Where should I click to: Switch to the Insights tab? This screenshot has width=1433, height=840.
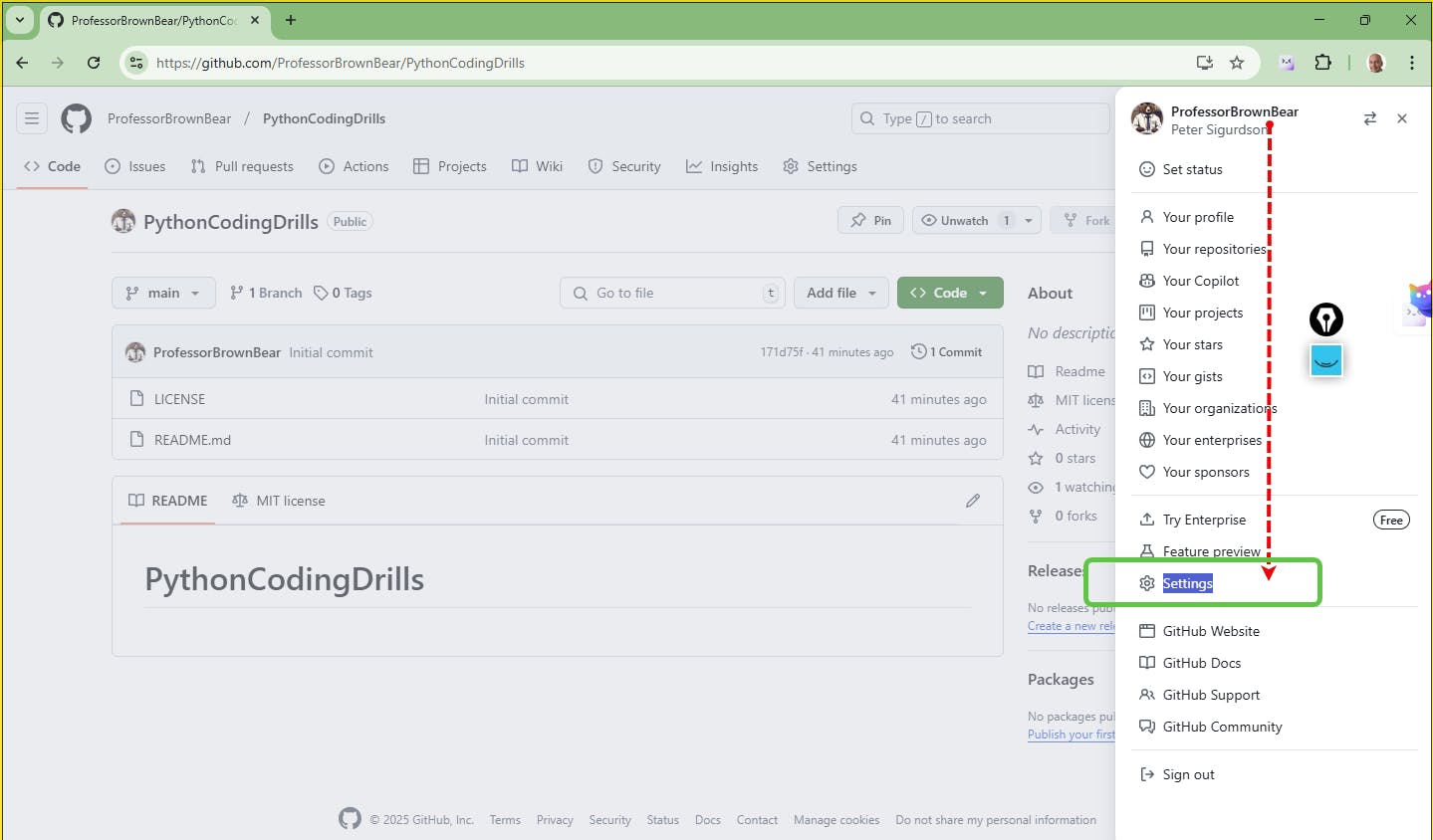pos(722,166)
